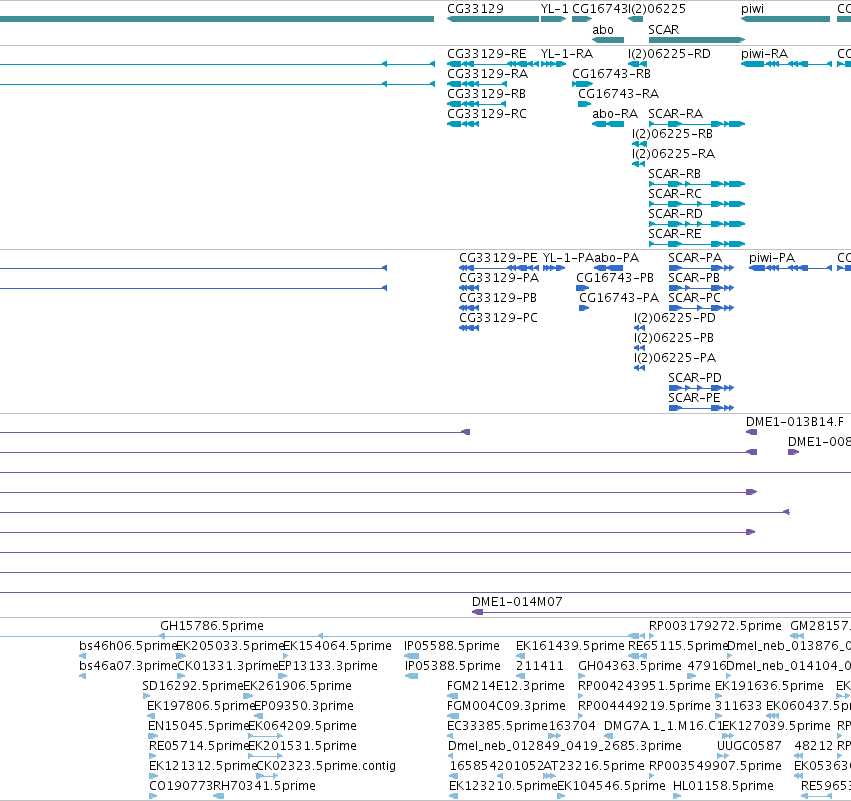Select transcript label CG33129-RB
Image resolution: width=851 pixels, height=801 pixels.
[x=486, y=94]
